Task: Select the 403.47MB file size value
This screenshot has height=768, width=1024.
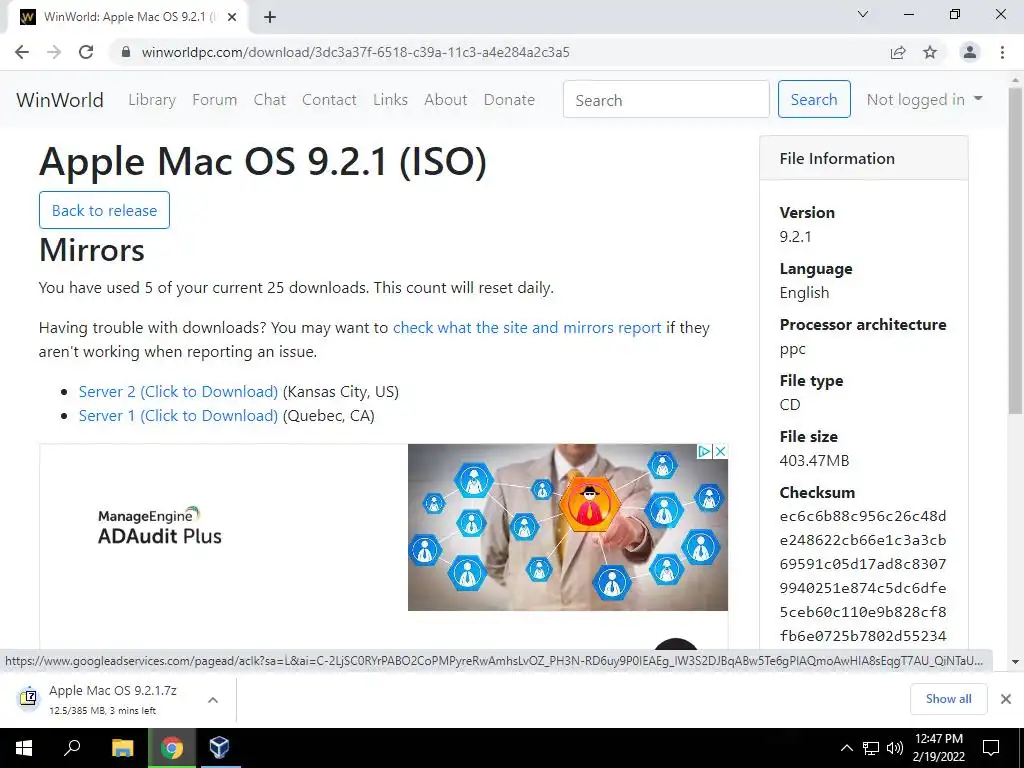Action: pos(814,461)
